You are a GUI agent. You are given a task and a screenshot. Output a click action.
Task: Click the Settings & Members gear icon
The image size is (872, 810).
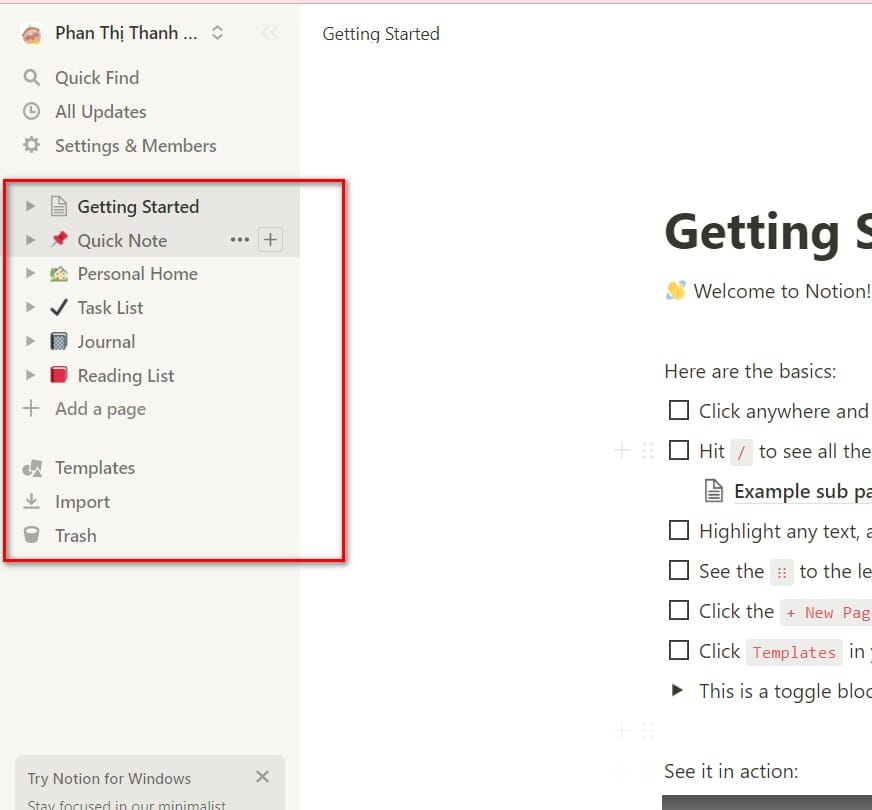[x=32, y=145]
